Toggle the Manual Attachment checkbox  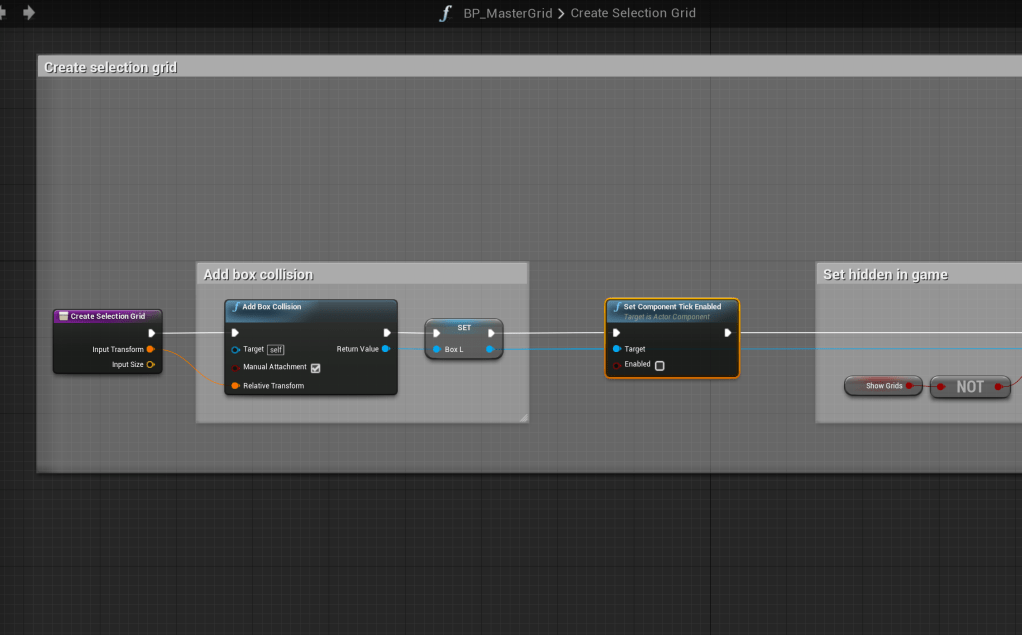pos(315,368)
